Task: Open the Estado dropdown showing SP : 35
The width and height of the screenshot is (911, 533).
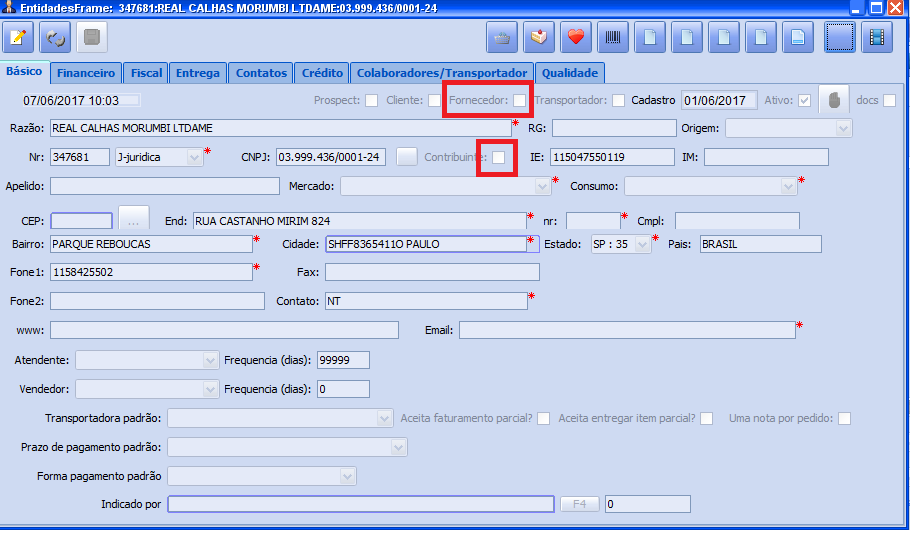Action: click(641, 245)
